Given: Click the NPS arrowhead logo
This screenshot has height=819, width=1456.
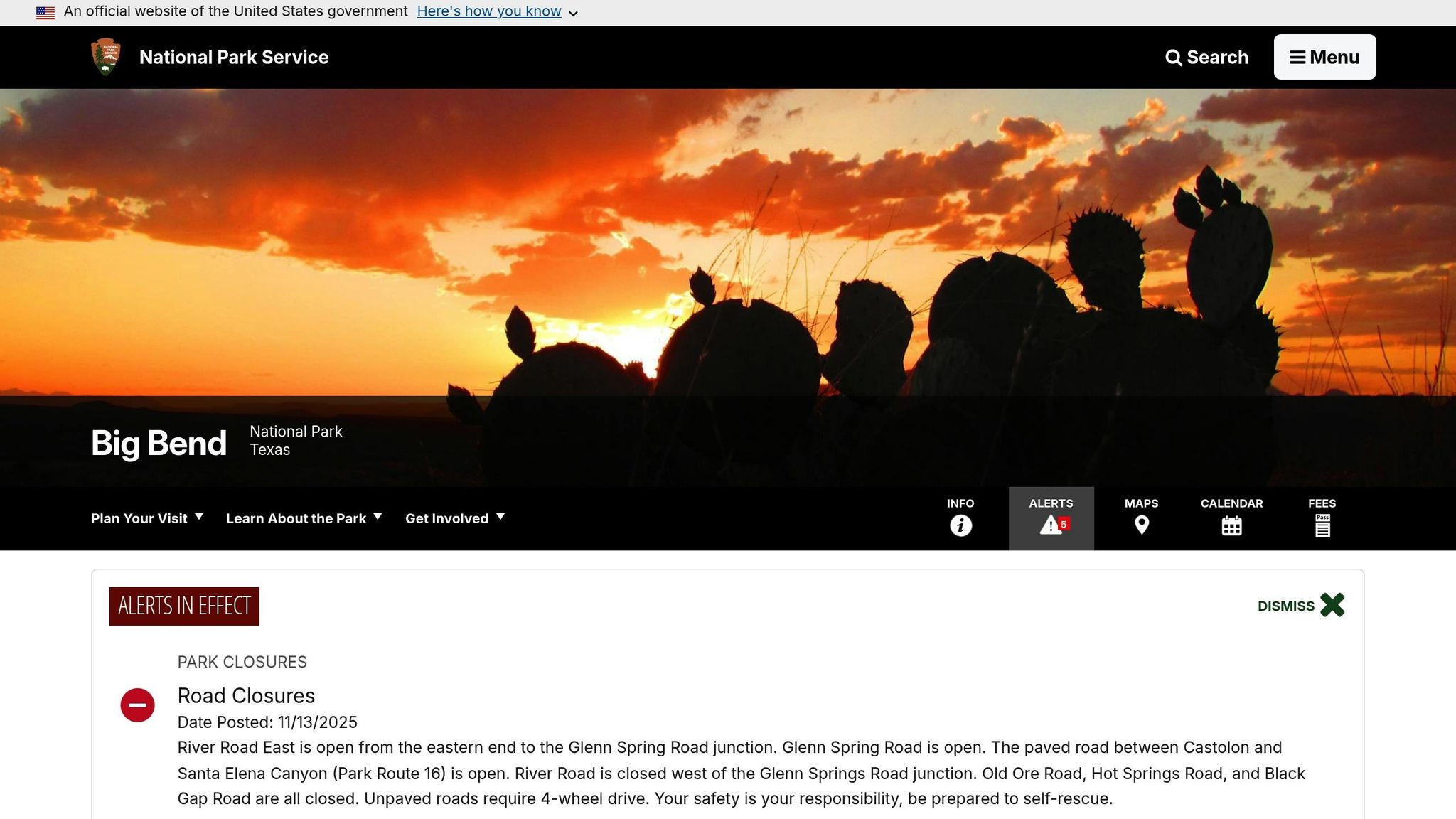Looking at the screenshot, I should (106, 57).
